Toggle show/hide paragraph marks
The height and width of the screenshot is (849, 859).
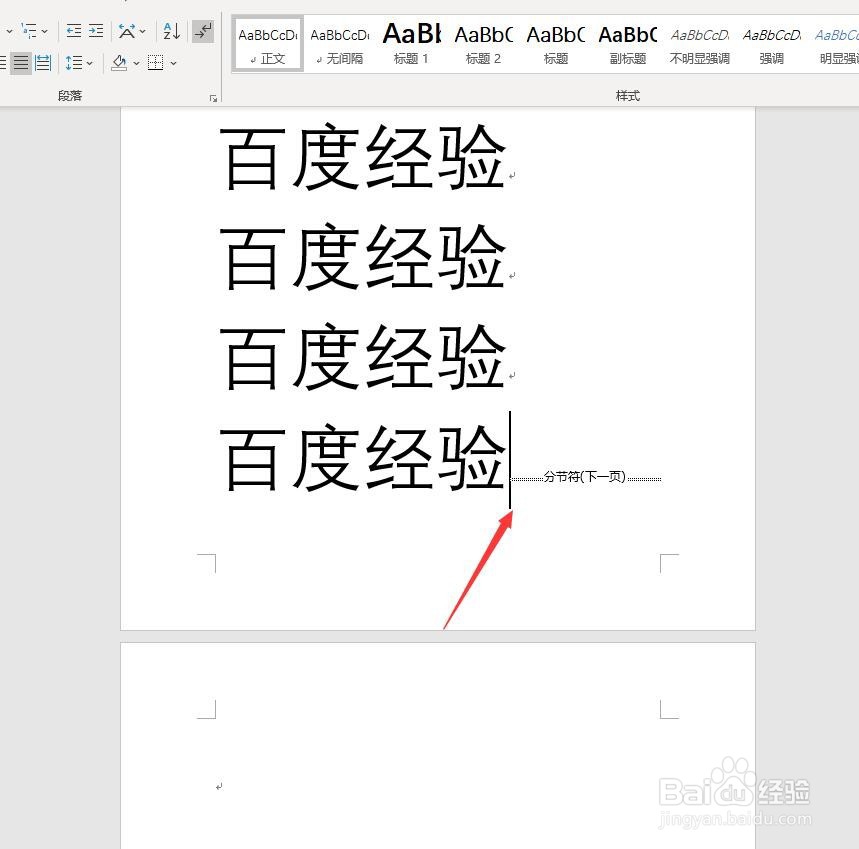203,31
